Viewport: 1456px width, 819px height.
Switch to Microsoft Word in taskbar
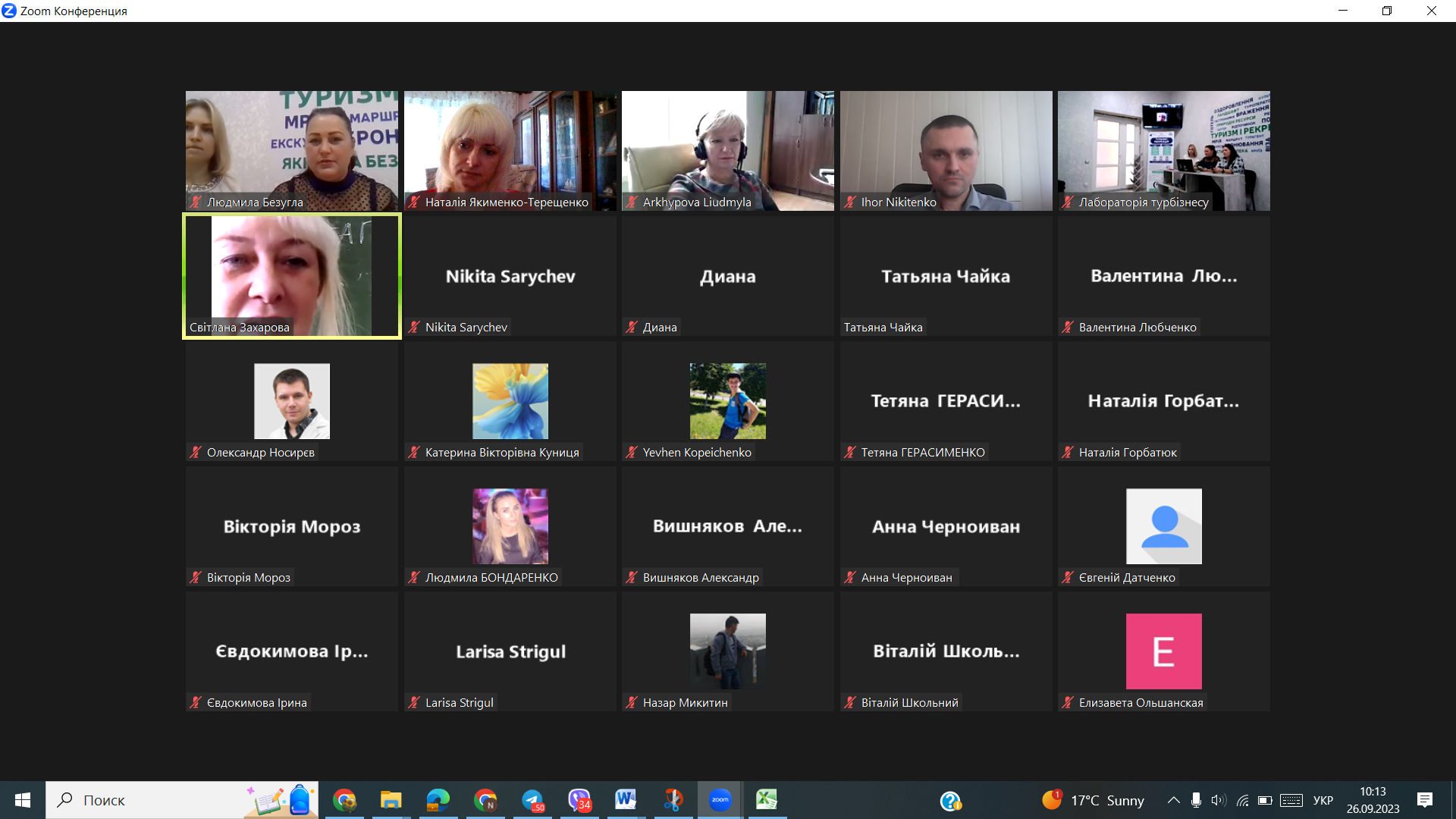626,799
